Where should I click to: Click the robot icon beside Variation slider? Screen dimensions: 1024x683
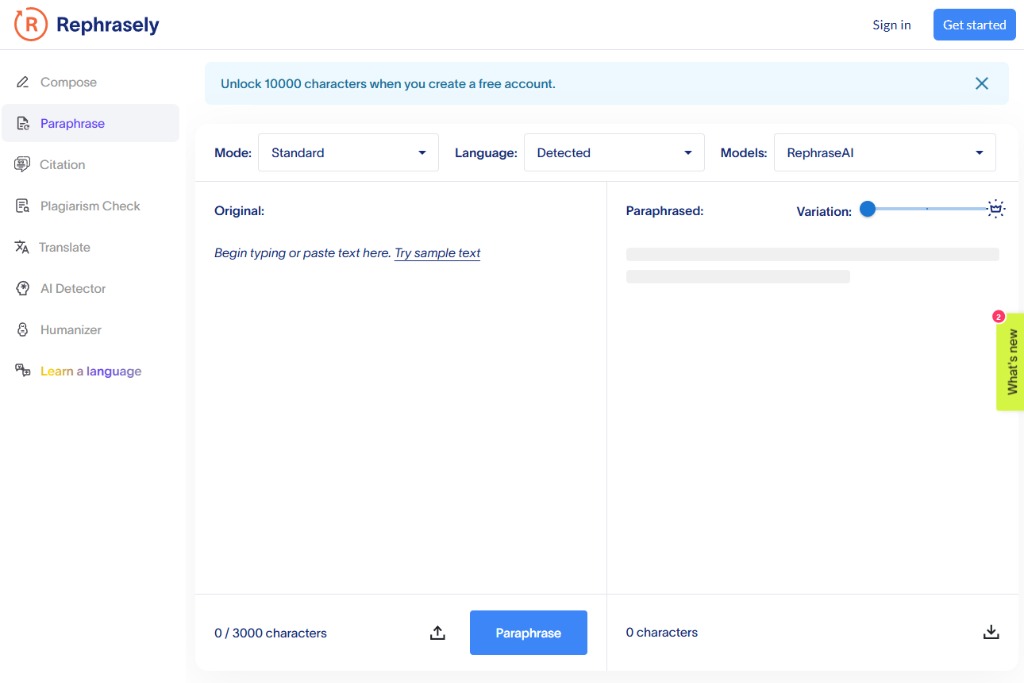[995, 209]
